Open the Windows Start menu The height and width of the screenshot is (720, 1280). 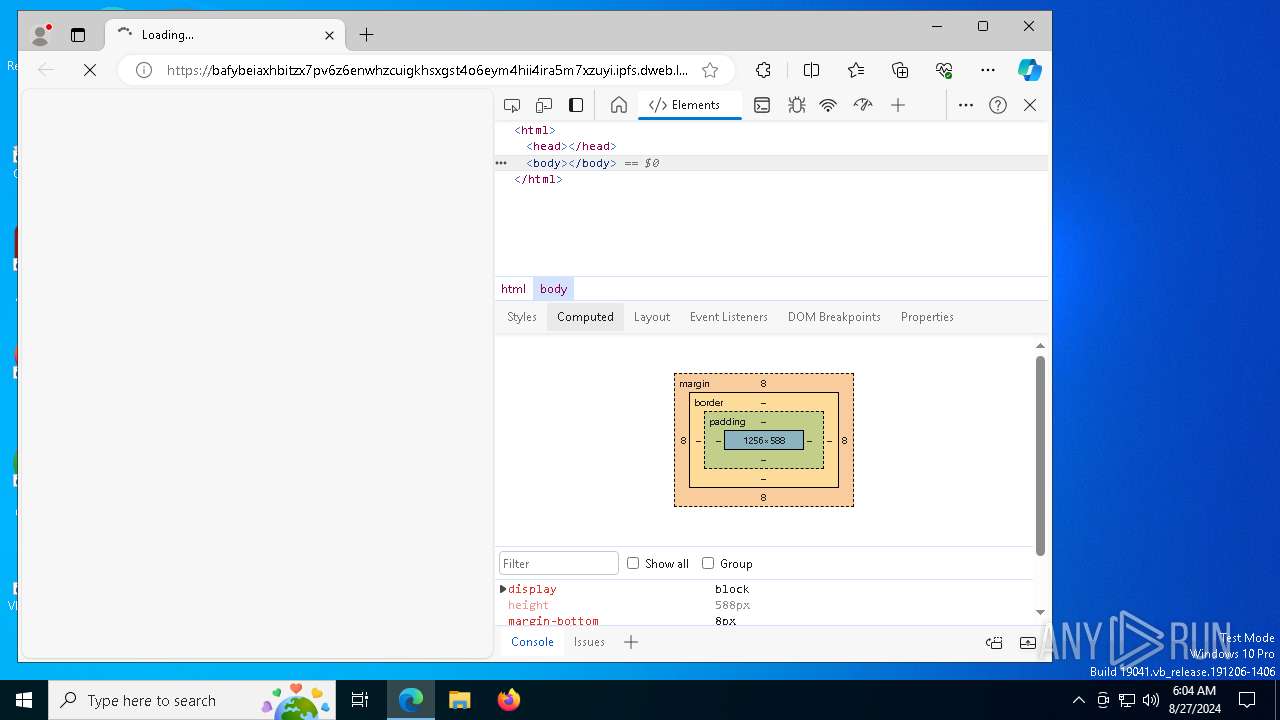pyautogui.click(x=24, y=700)
